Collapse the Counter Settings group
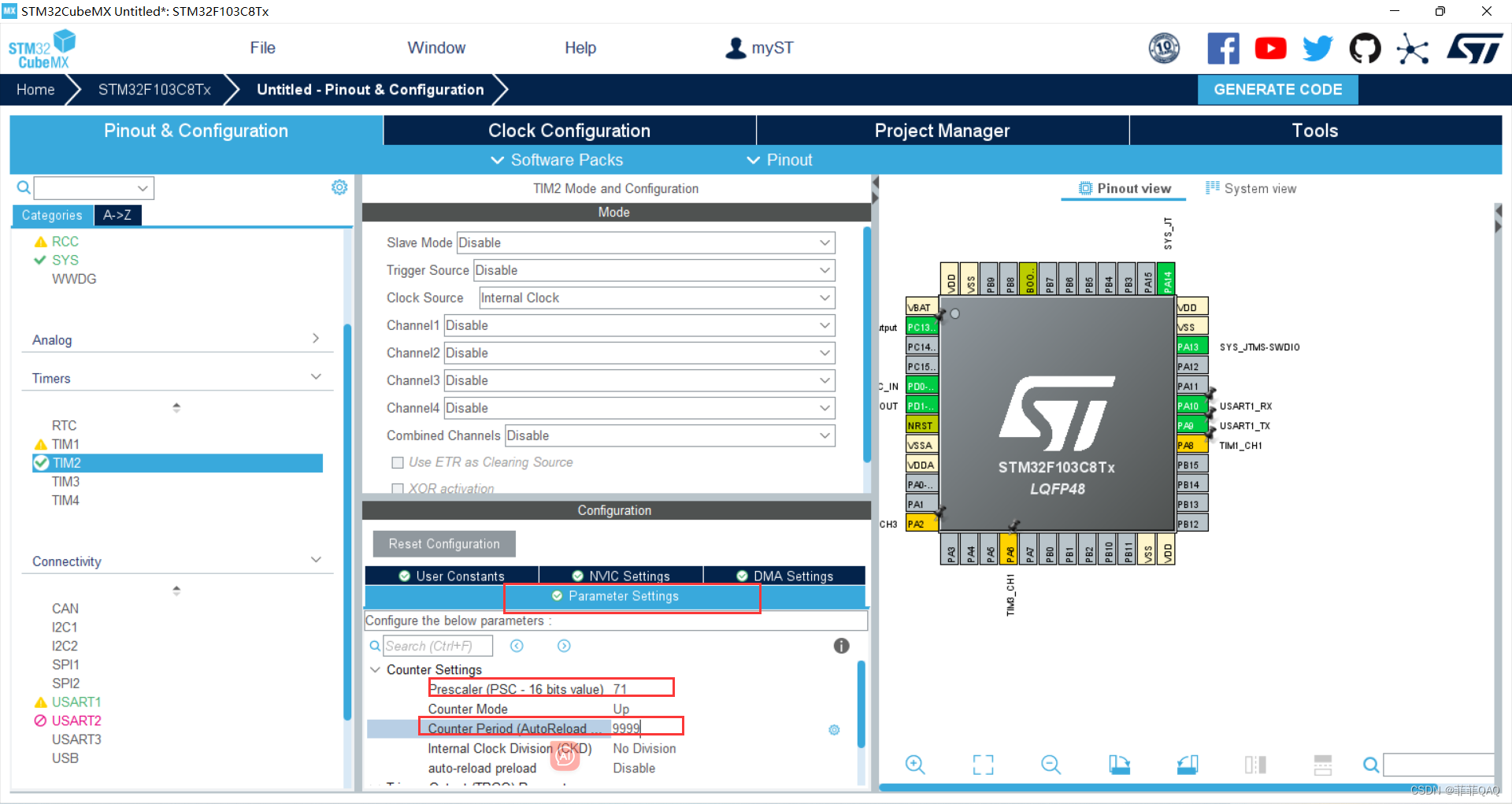 coord(375,670)
